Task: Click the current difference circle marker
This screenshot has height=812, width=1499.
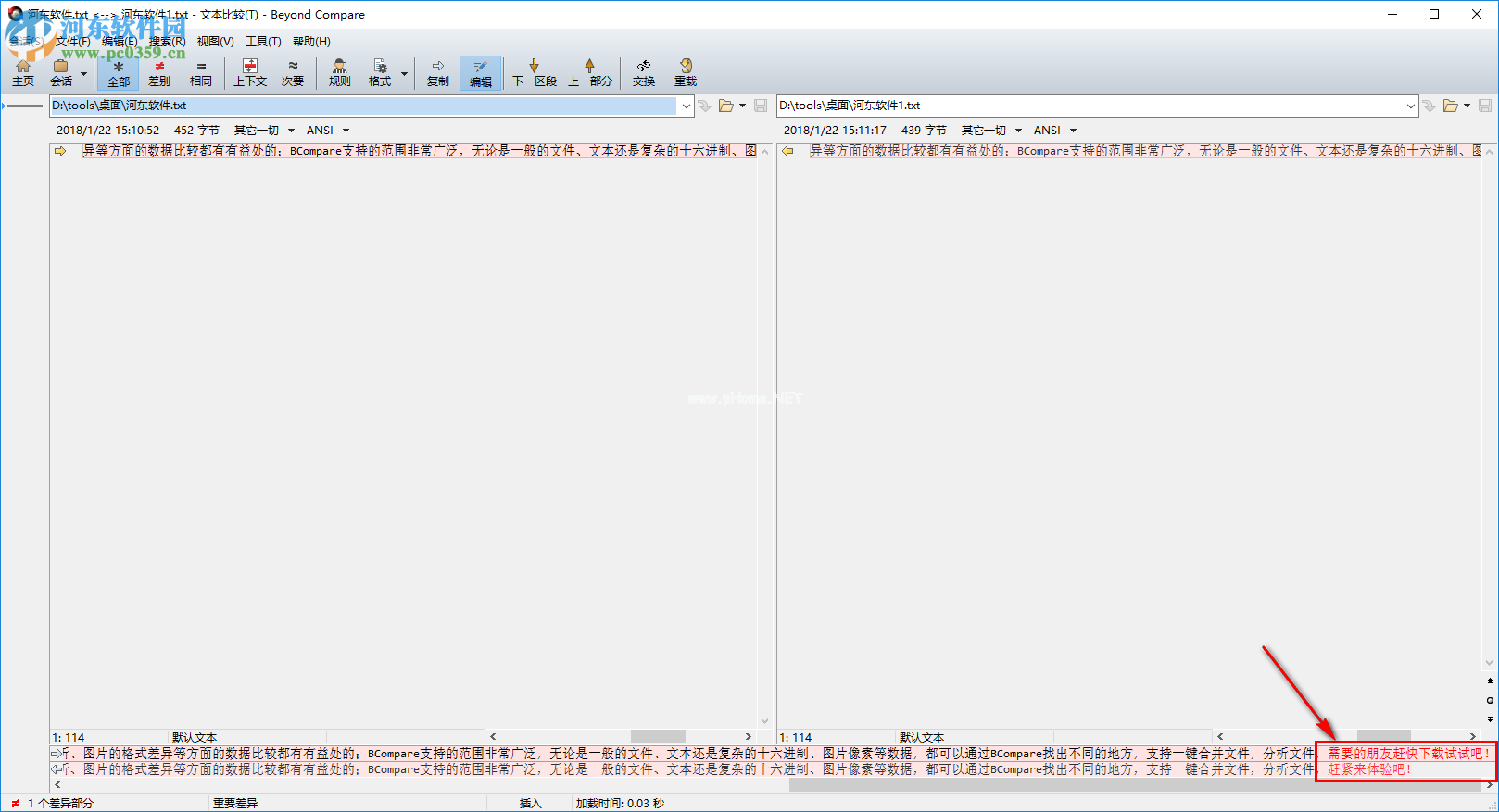Action: (1490, 700)
